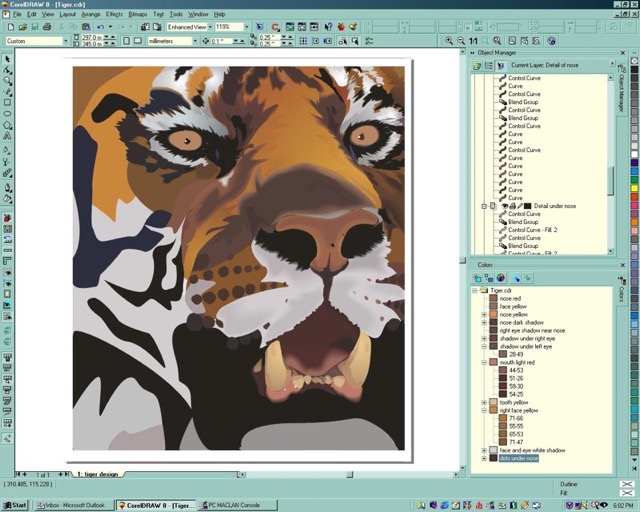Open the Bitmaps menu
This screenshot has width=640, height=512.
pyautogui.click(x=138, y=14)
